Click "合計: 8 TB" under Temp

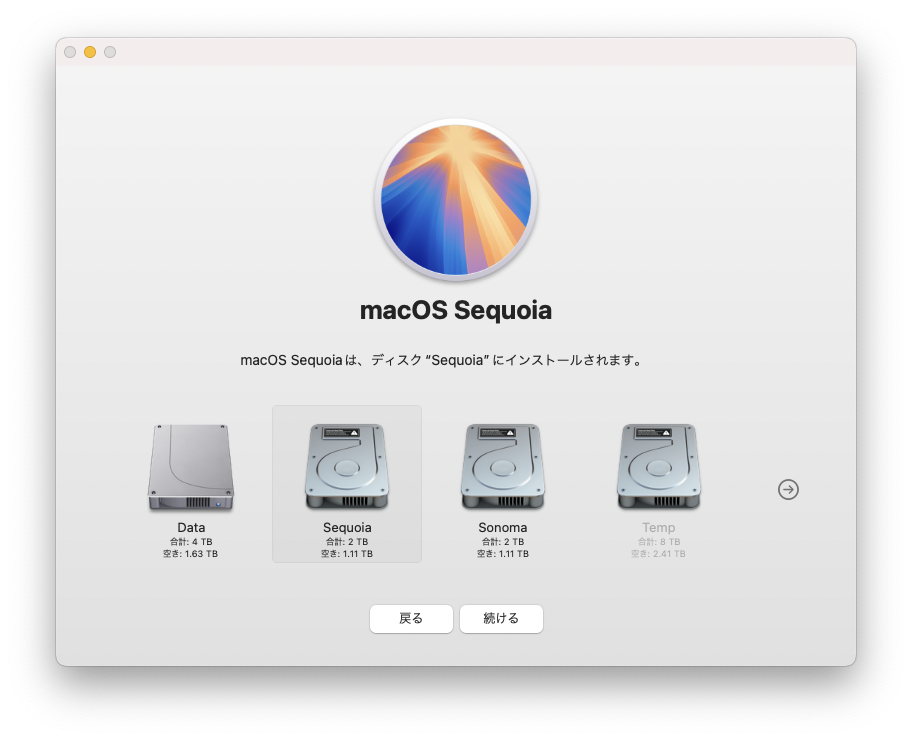pos(658,542)
